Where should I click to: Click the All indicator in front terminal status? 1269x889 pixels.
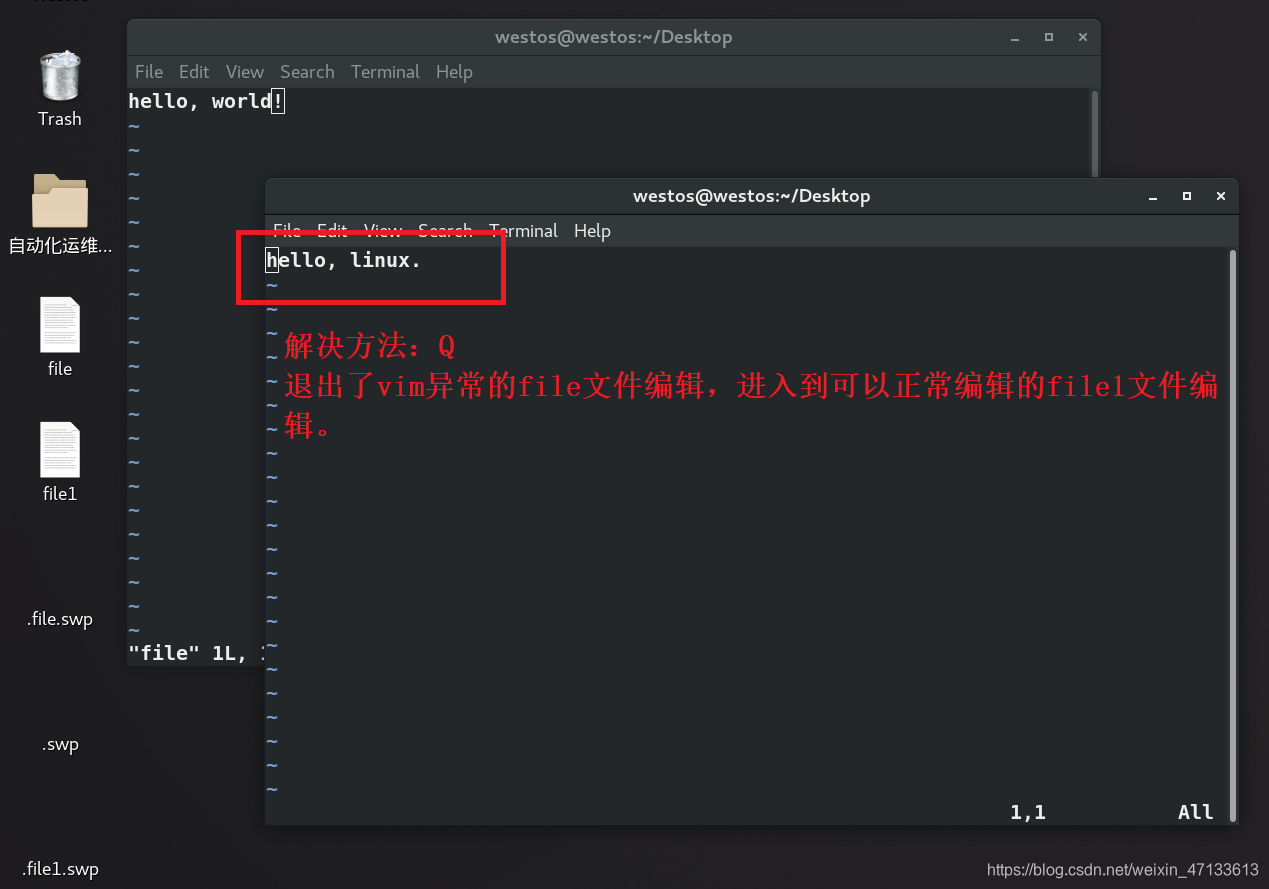1195,812
